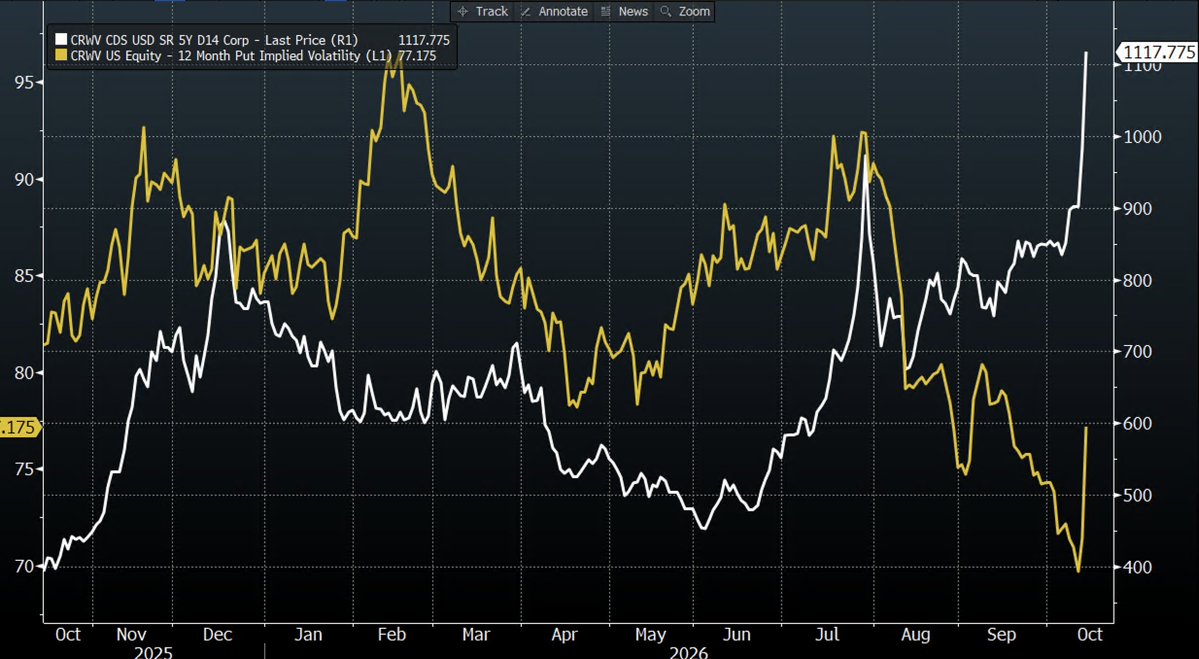Select the Zoom magnifier tool

(686, 11)
